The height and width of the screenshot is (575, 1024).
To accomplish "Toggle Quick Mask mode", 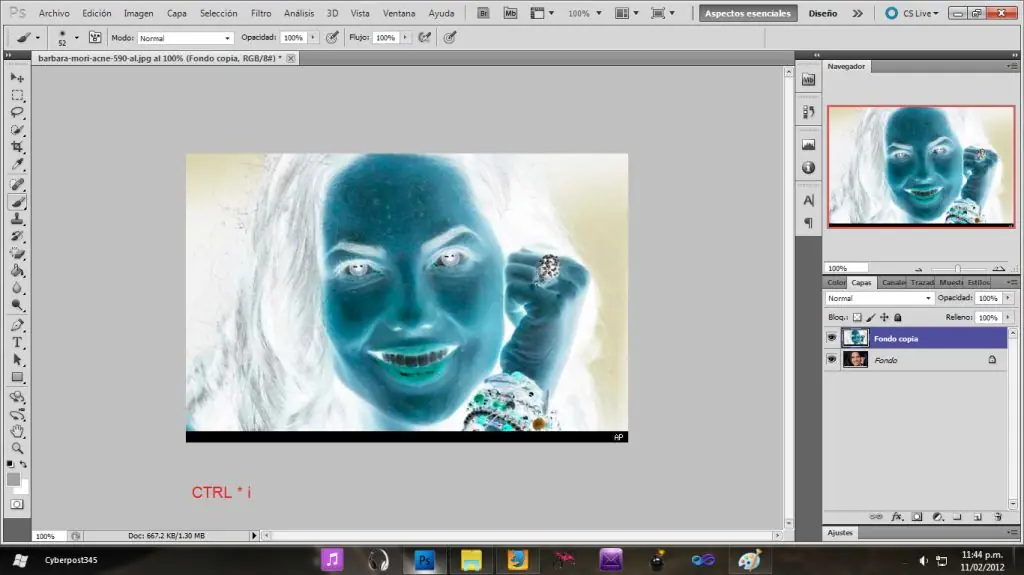I will 17,504.
